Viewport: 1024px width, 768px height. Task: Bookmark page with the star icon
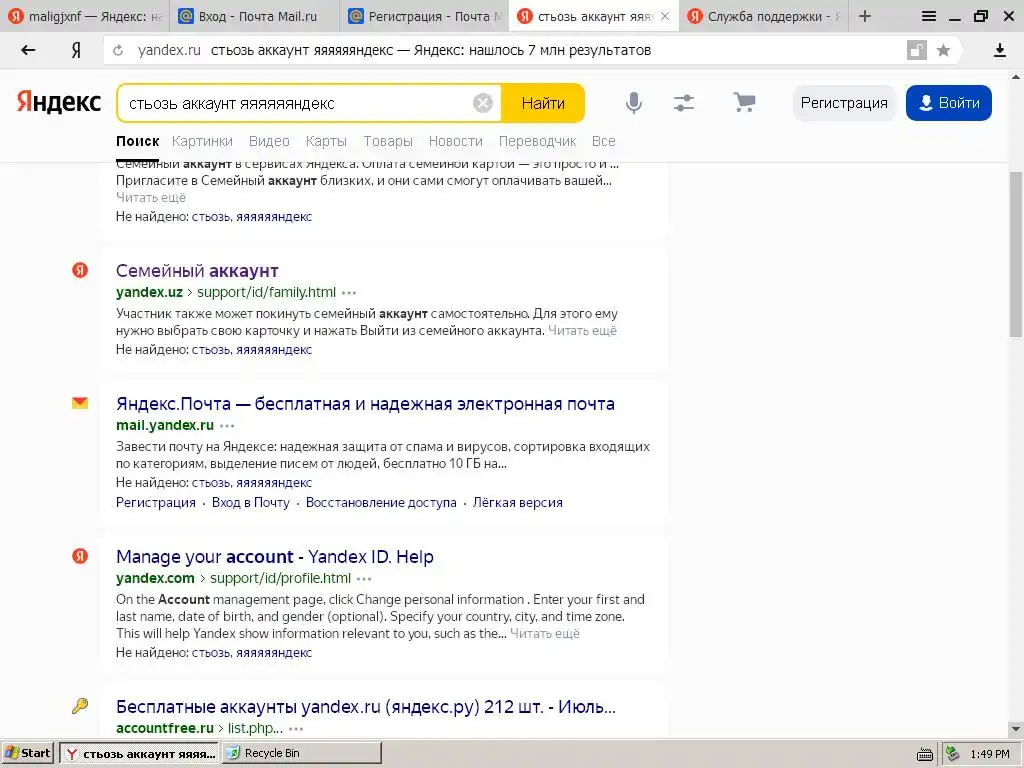click(943, 50)
